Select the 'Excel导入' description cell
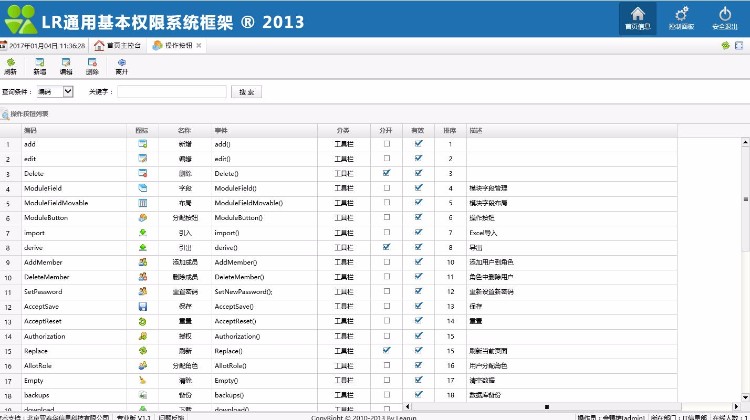Screen dimensions: 750x420 pyautogui.click(x=572, y=232)
